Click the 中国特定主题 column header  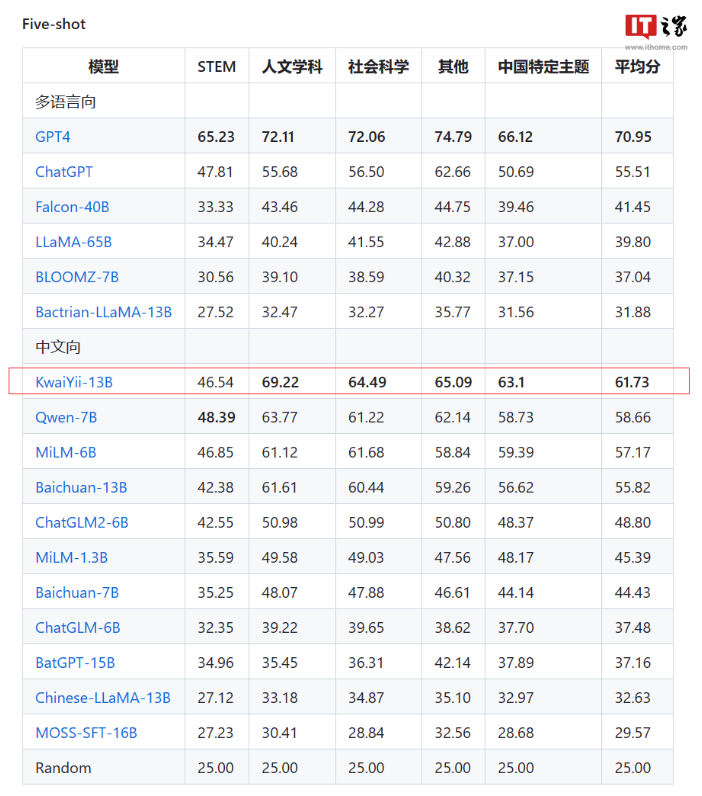click(x=544, y=67)
